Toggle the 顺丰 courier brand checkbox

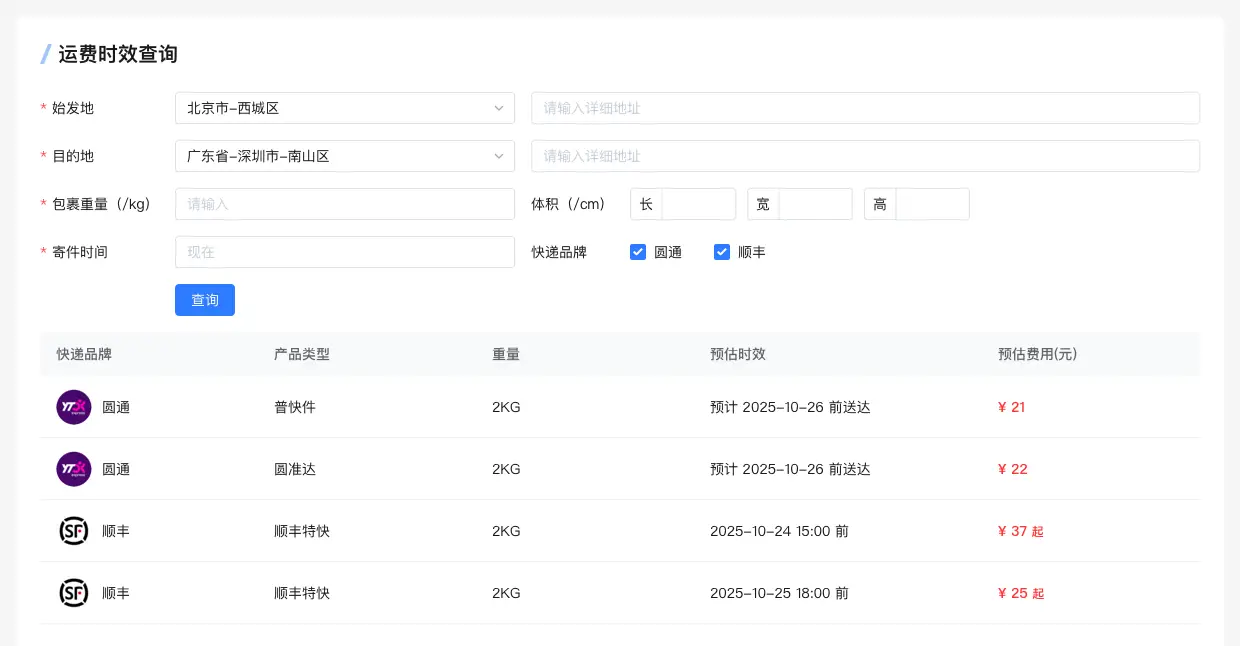pos(722,252)
